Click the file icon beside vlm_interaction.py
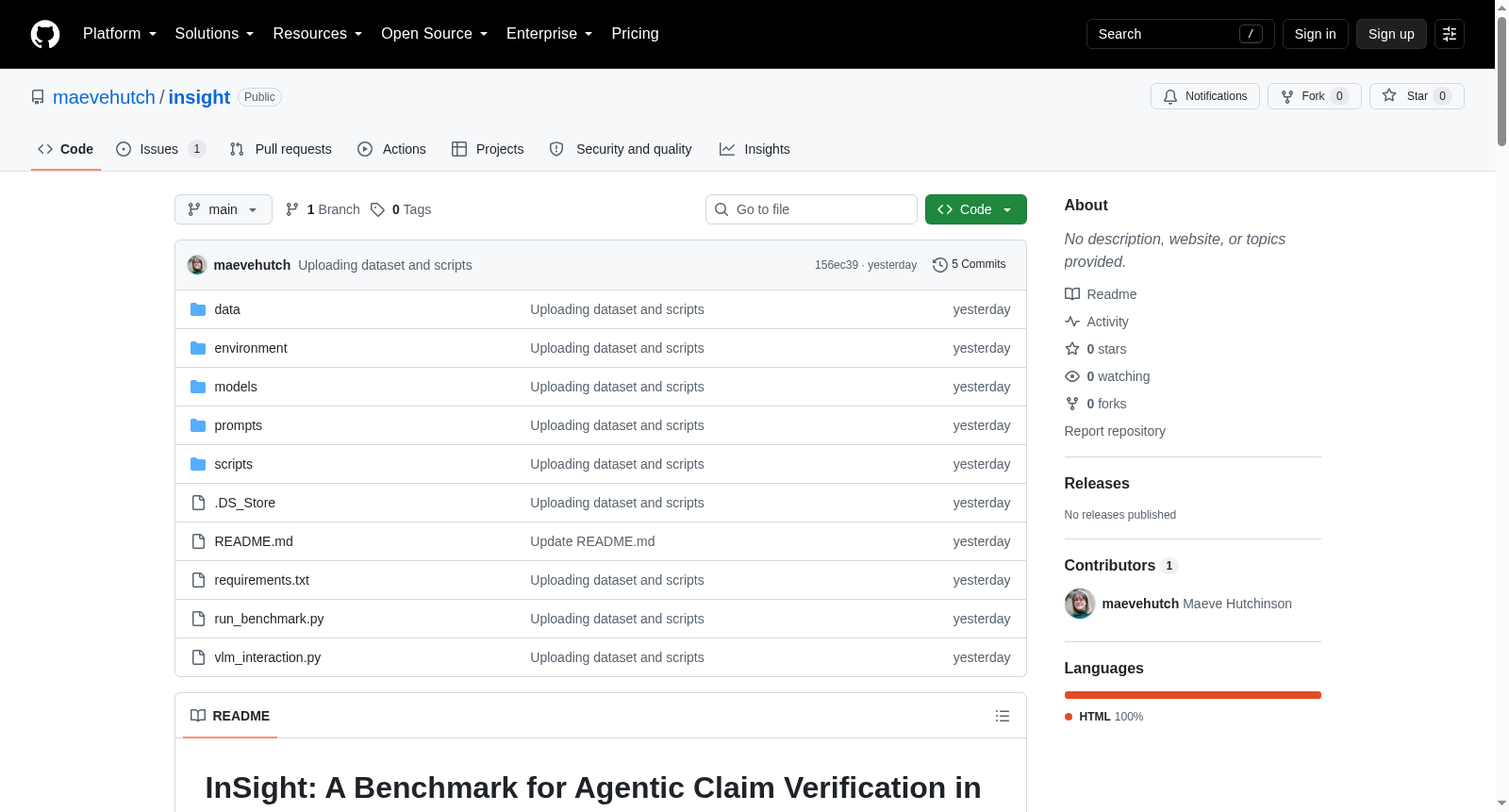Screen dimensions: 1509x812 point(198,657)
